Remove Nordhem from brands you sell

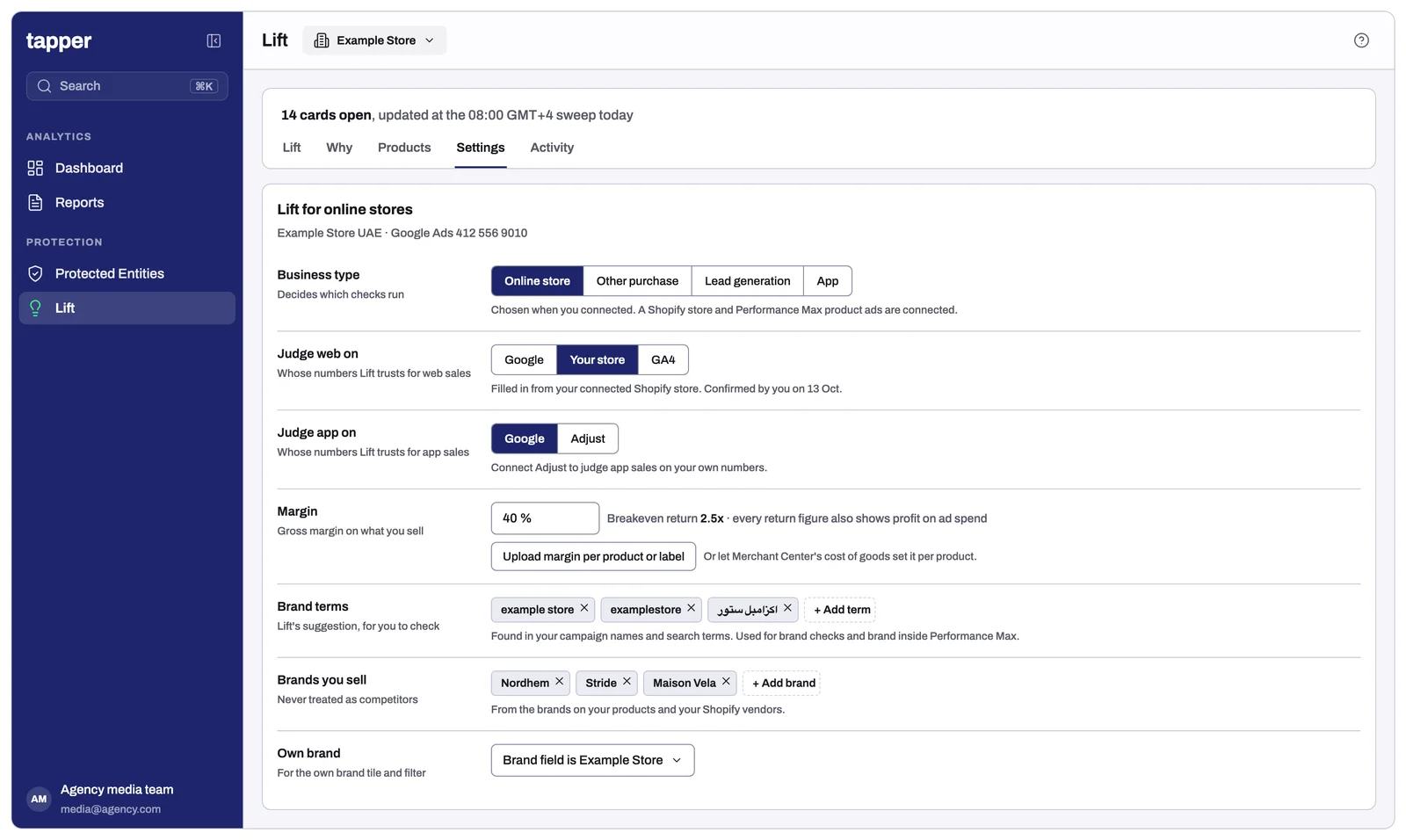click(x=559, y=681)
